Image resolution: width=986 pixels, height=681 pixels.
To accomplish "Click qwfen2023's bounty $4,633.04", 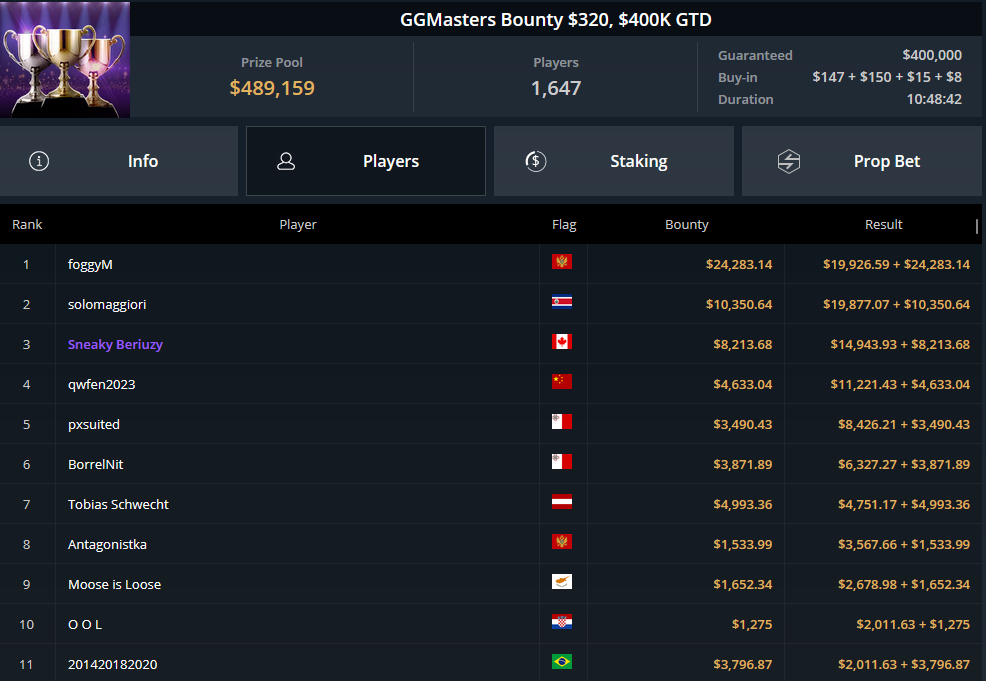I will tap(743, 384).
